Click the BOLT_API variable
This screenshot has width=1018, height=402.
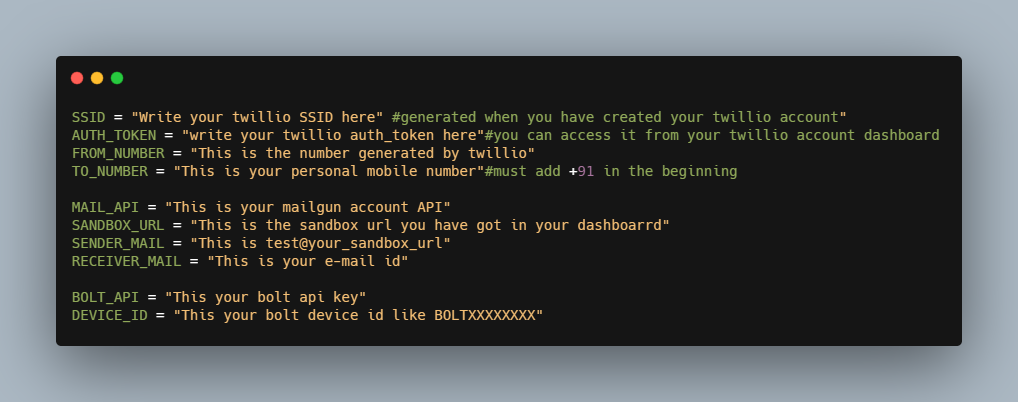point(105,297)
